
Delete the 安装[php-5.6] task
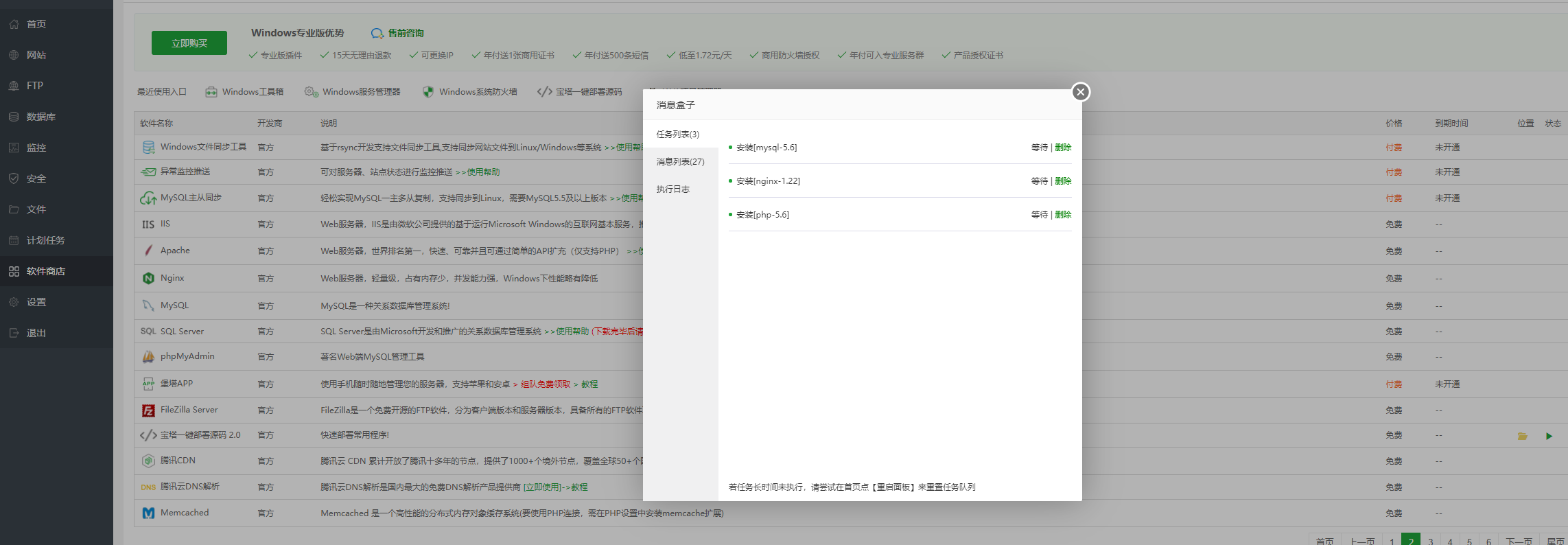tap(1063, 214)
